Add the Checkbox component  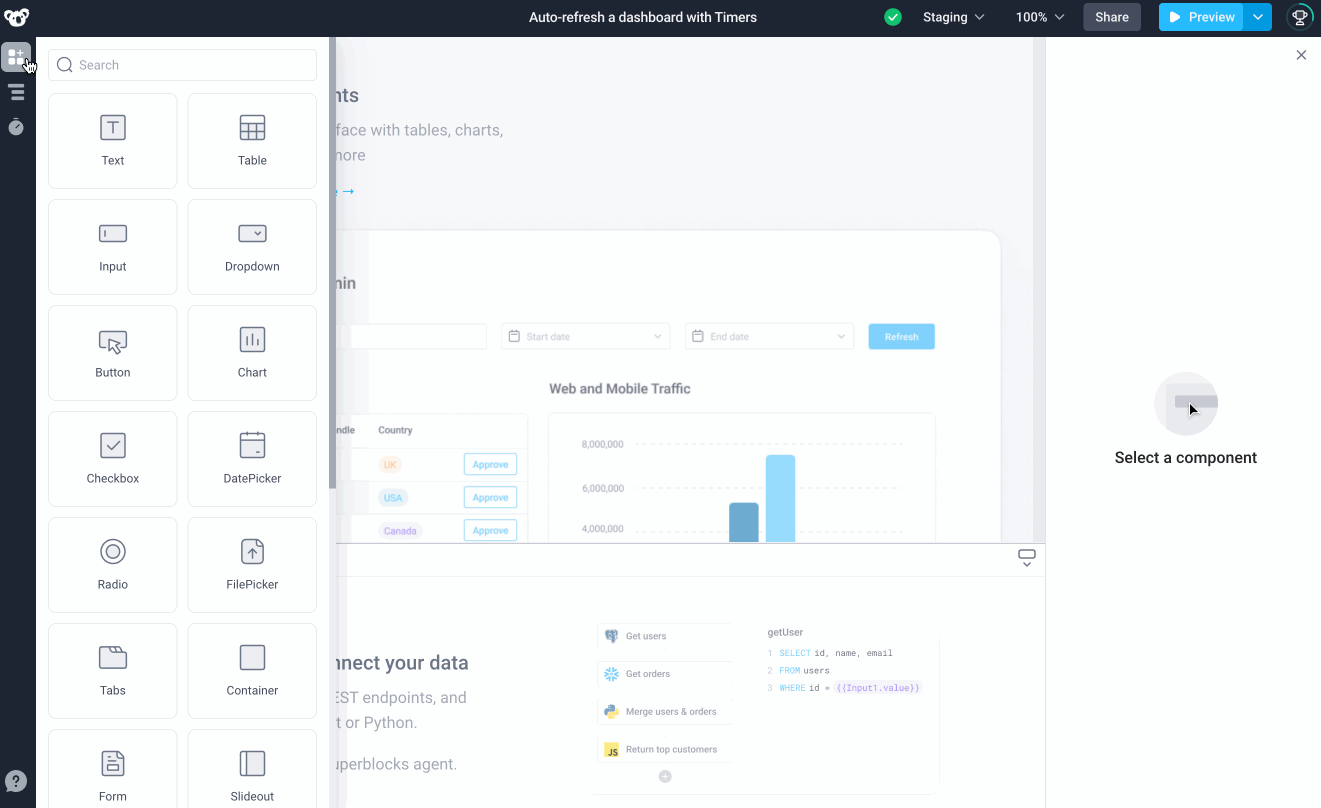113,459
